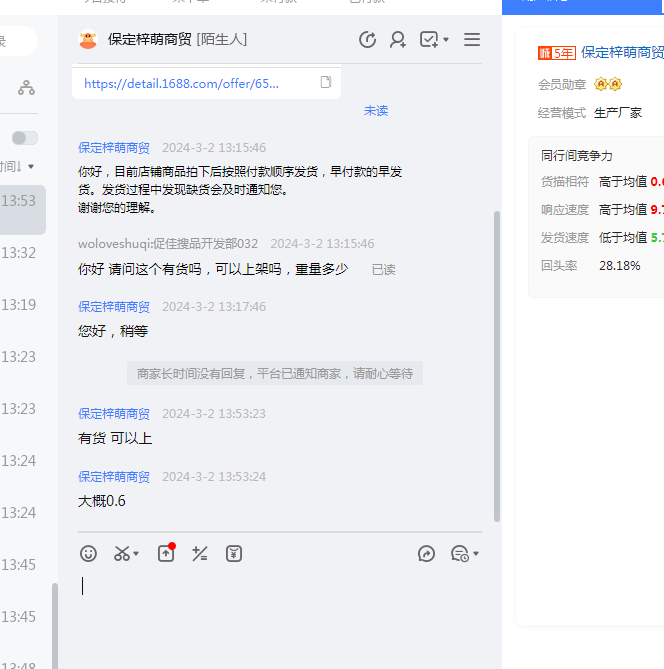Click the organization tree icon in sidebar
664x669 pixels.
point(26,89)
